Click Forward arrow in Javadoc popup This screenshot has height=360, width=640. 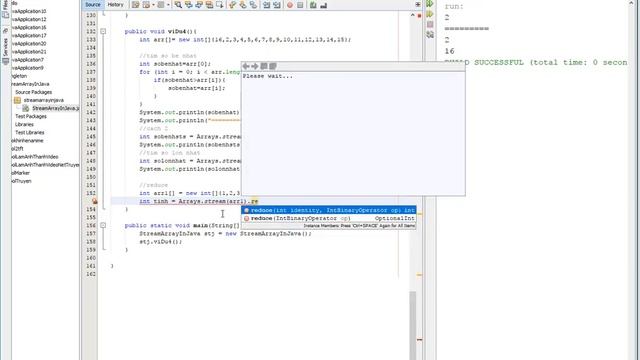[255, 66]
